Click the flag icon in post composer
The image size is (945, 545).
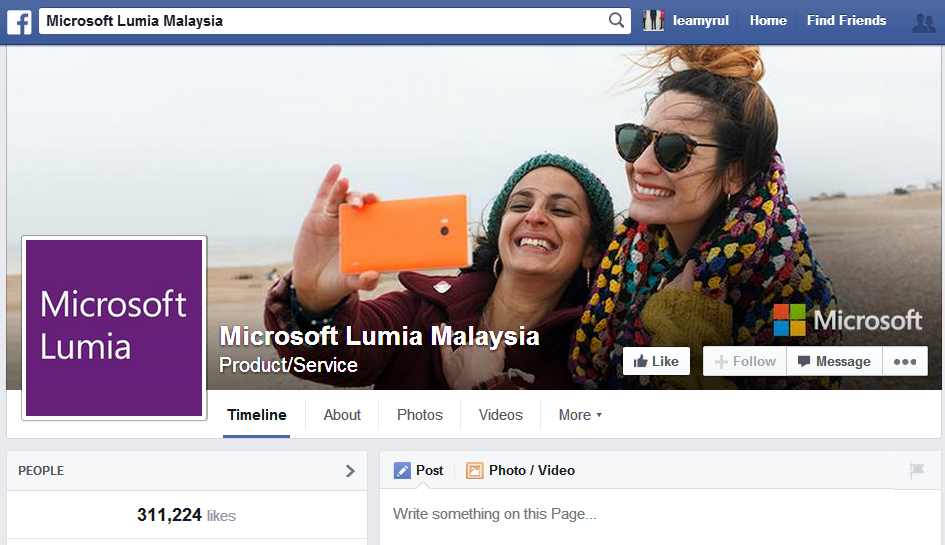(x=916, y=471)
